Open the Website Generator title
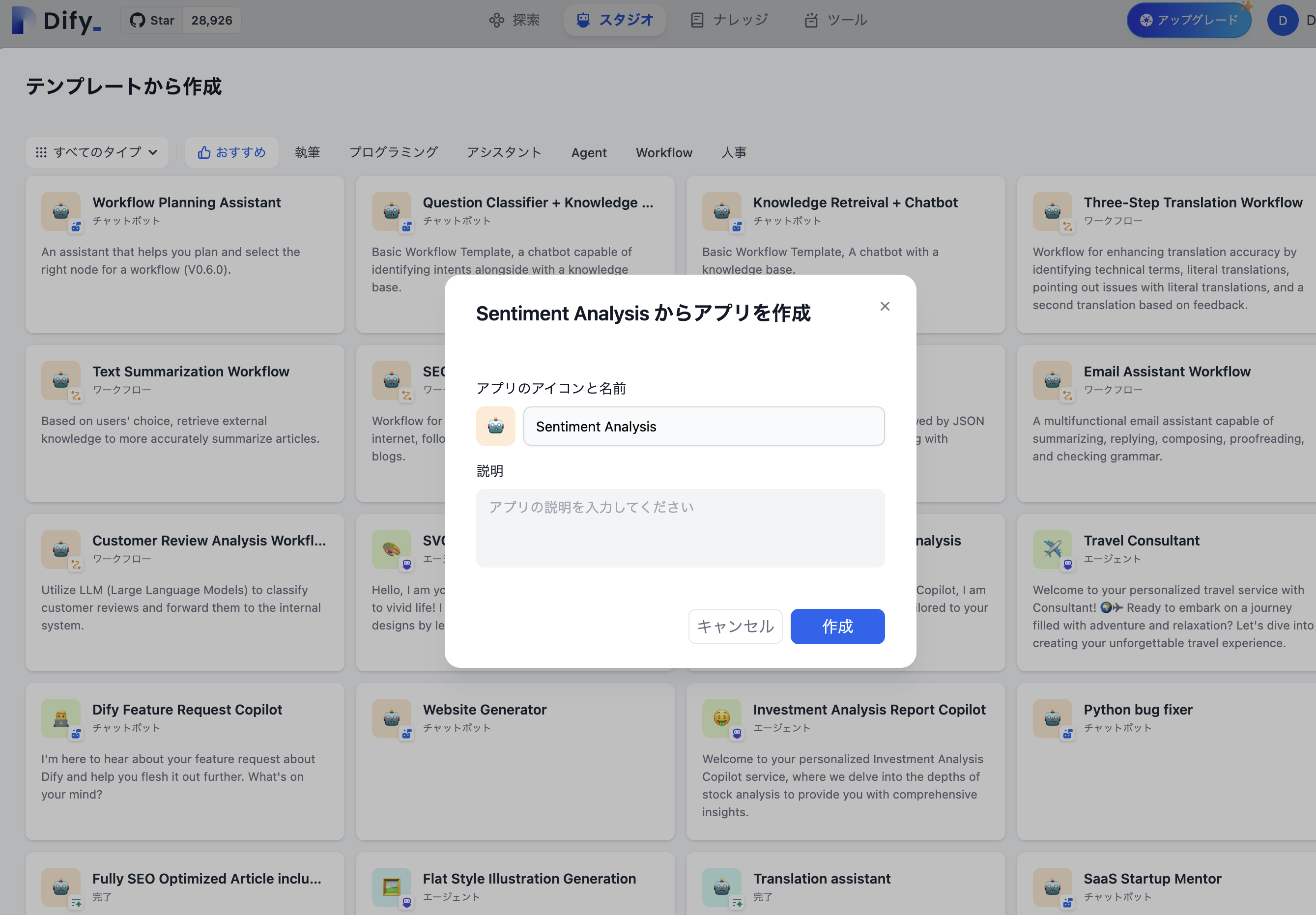Screen dimensions: 1316x915 (x=485, y=710)
